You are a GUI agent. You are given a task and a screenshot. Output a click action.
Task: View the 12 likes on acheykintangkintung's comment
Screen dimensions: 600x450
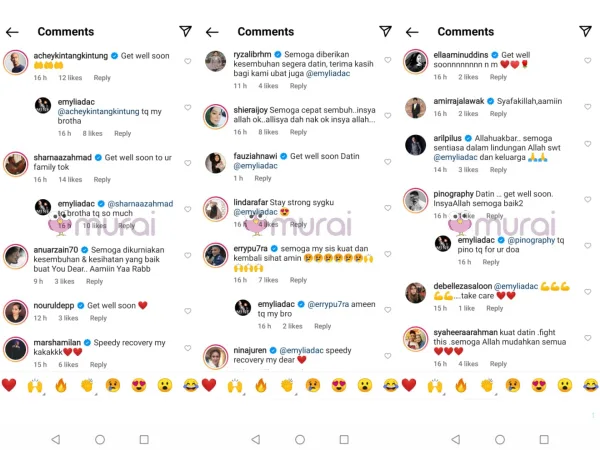click(x=70, y=77)
